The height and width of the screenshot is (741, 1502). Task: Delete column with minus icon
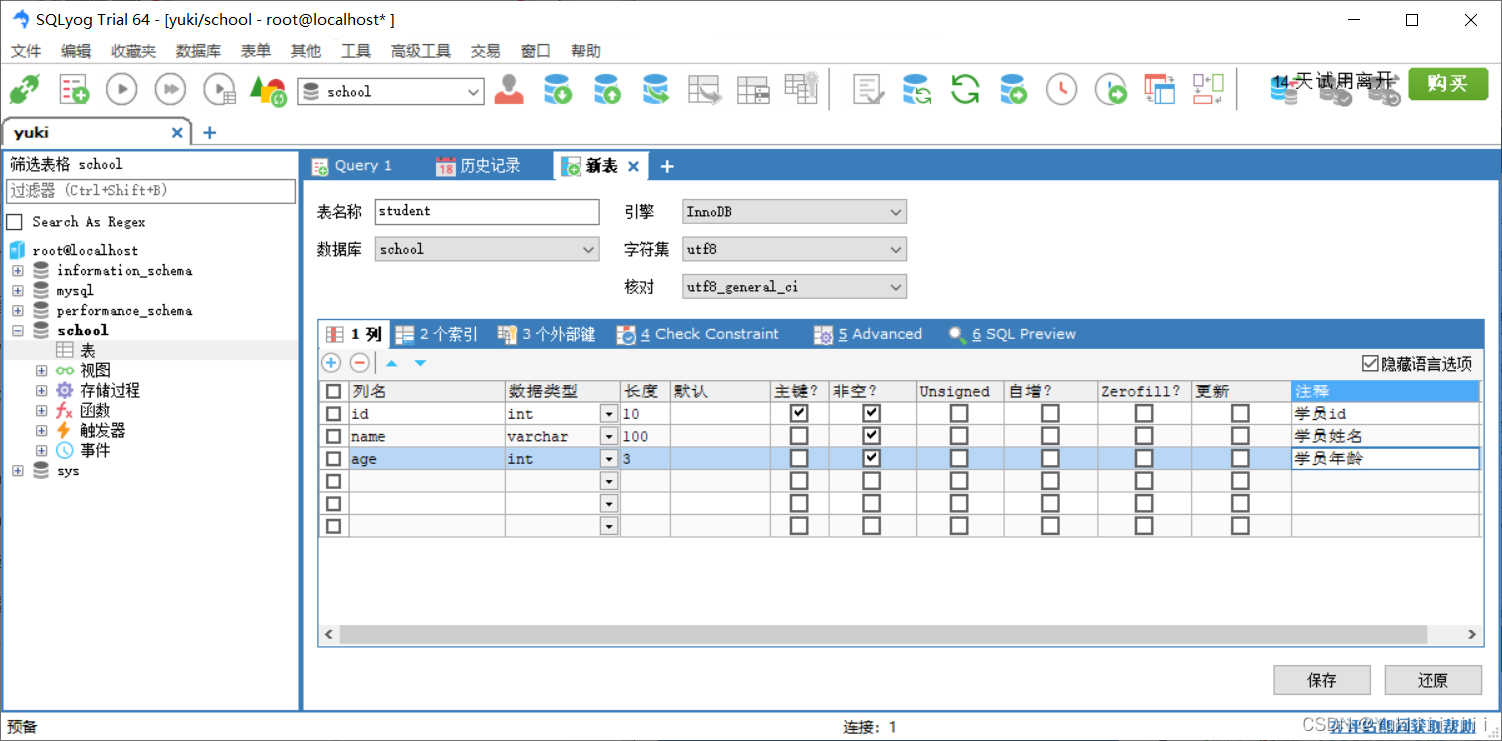pyautogui.click(x=359, y=363)
